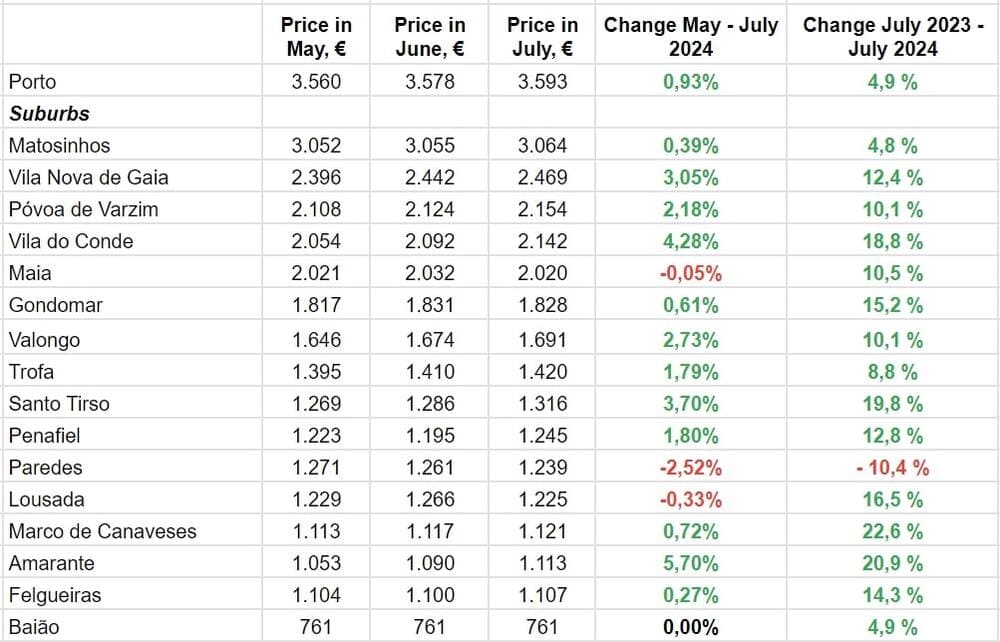Click the Felgueiras row label
Screen dimensions: 1000x642
click(55, 595)
